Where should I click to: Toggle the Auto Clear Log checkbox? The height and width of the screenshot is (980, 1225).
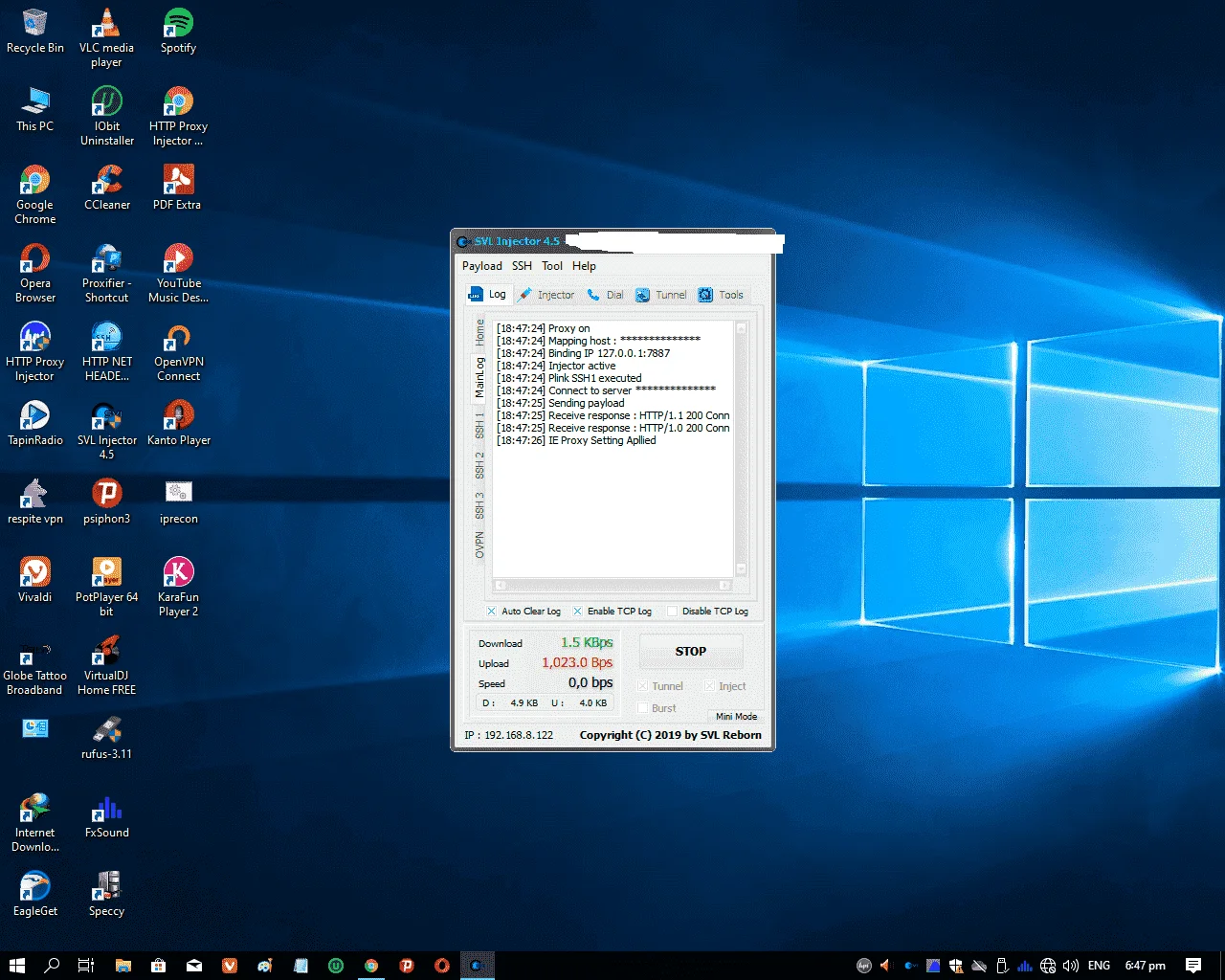(x=491, y=612)
